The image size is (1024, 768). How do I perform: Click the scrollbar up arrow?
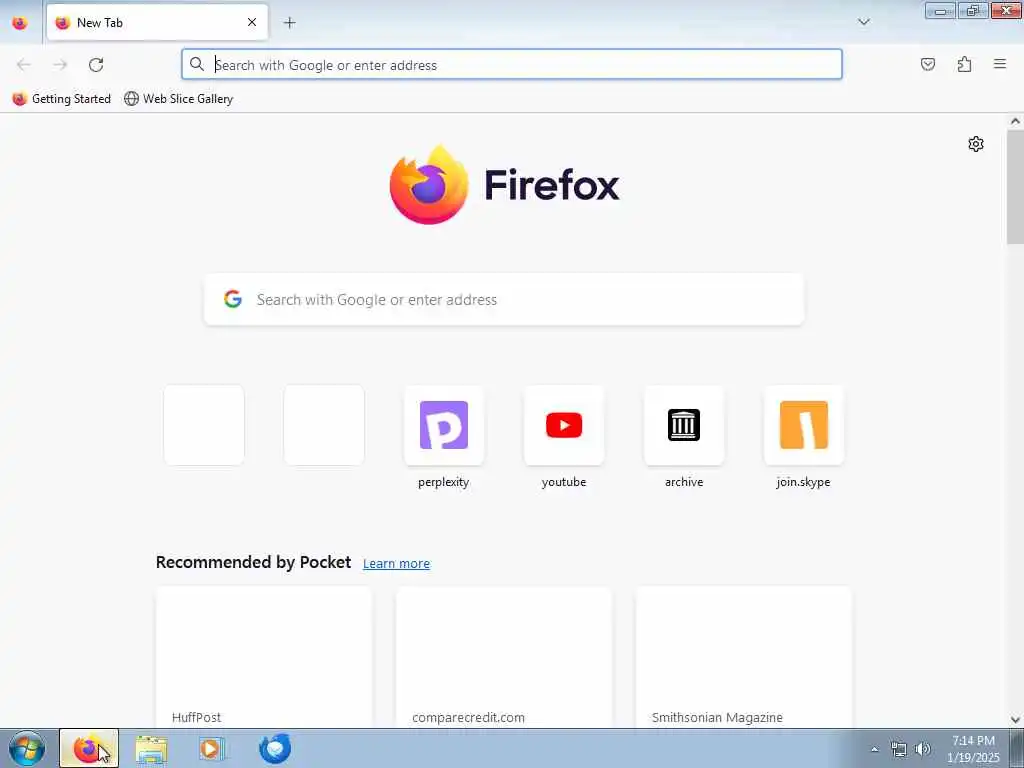[x=1015, y=121]
